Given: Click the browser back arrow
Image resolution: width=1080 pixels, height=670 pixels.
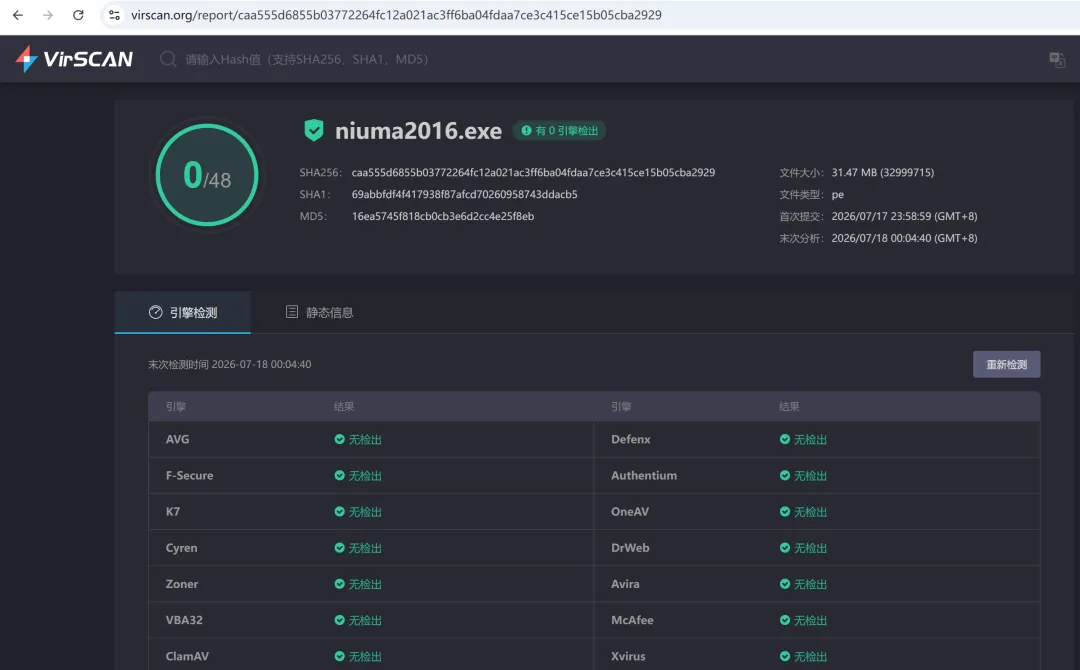Looking at the screenshot, I should [x=18, y=15].
